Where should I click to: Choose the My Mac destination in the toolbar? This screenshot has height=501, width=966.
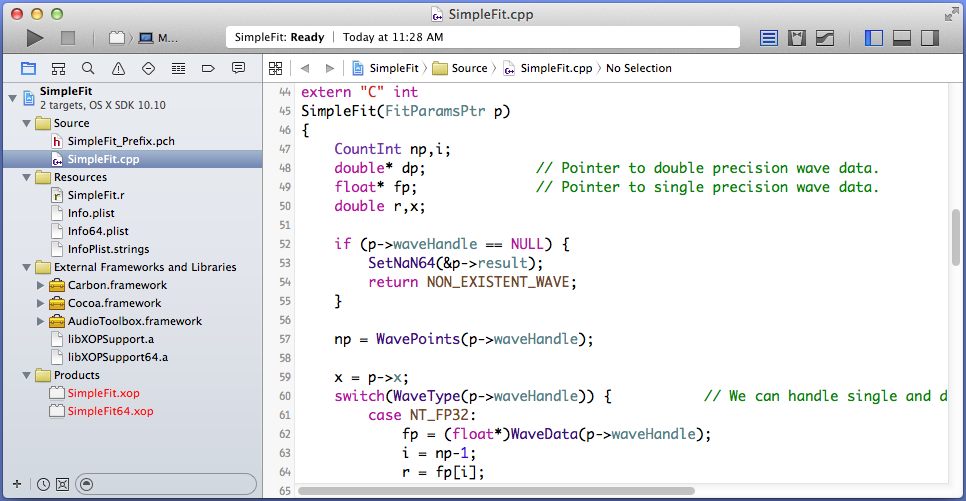click(158, 38)
